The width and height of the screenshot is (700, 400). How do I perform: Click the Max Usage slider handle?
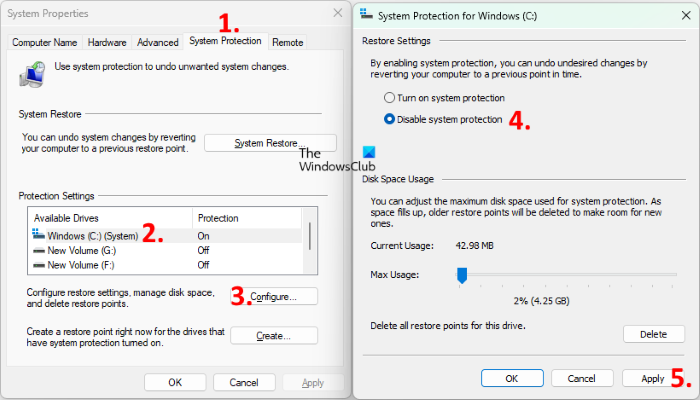(x=462, y=274)
